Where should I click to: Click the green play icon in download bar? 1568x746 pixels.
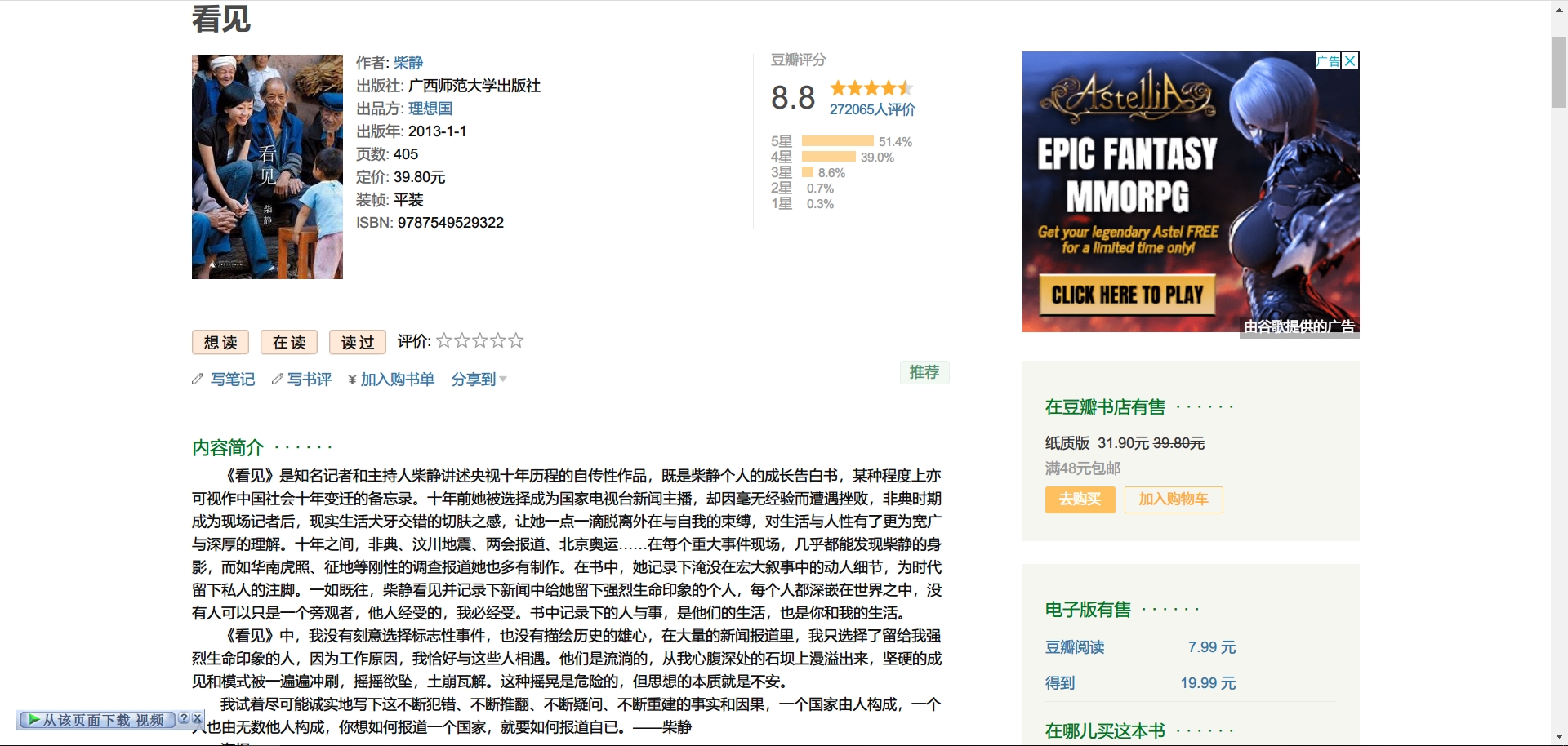tap(33, 720)
